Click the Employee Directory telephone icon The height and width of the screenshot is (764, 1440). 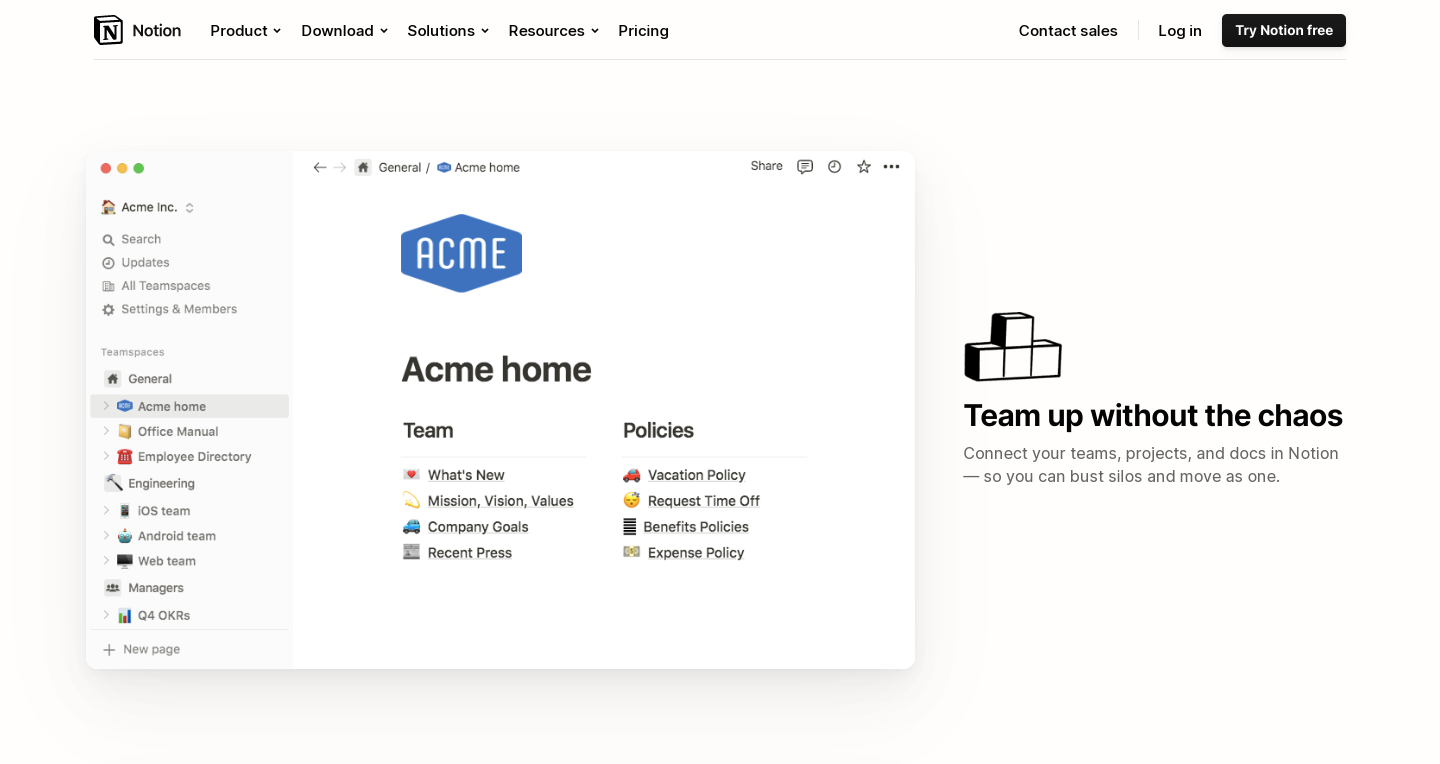125,456
